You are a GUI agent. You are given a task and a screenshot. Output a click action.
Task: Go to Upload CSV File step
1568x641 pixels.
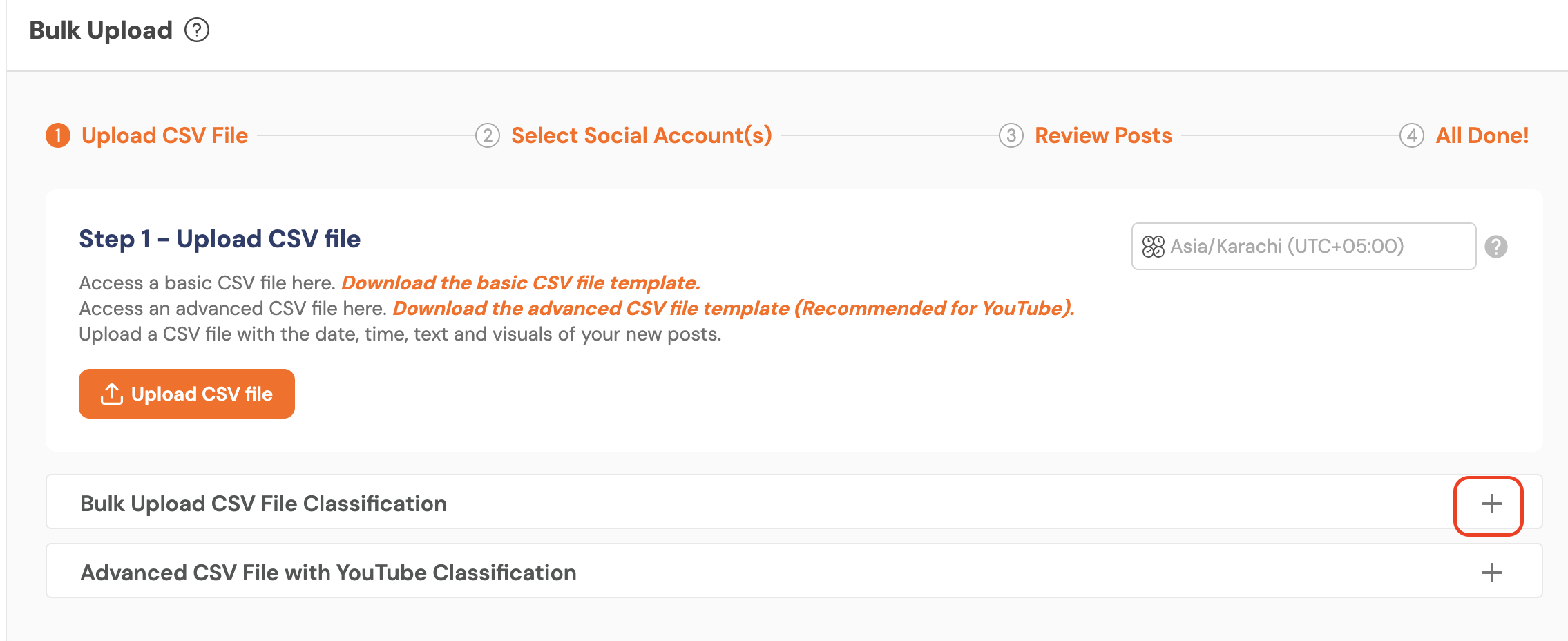pyautogui.click(x=164, y=135)
